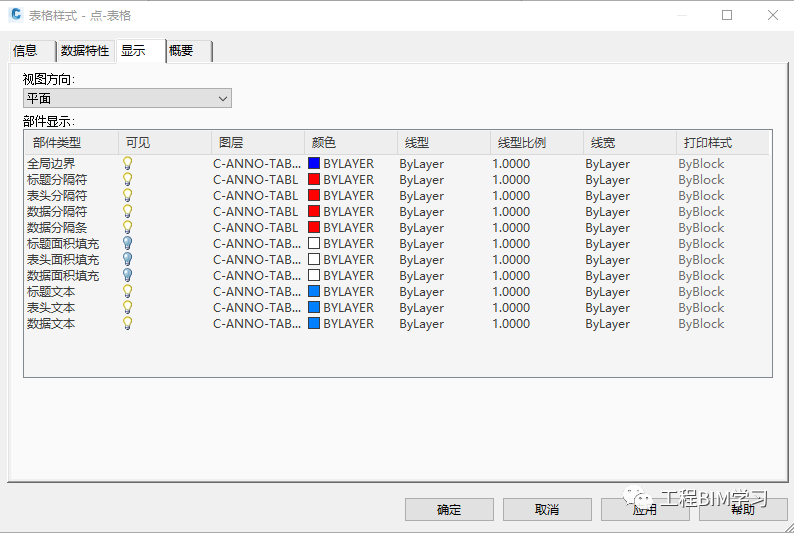
Task: Open white color swatch for 标题面积填充
Action: pos(314,243)
